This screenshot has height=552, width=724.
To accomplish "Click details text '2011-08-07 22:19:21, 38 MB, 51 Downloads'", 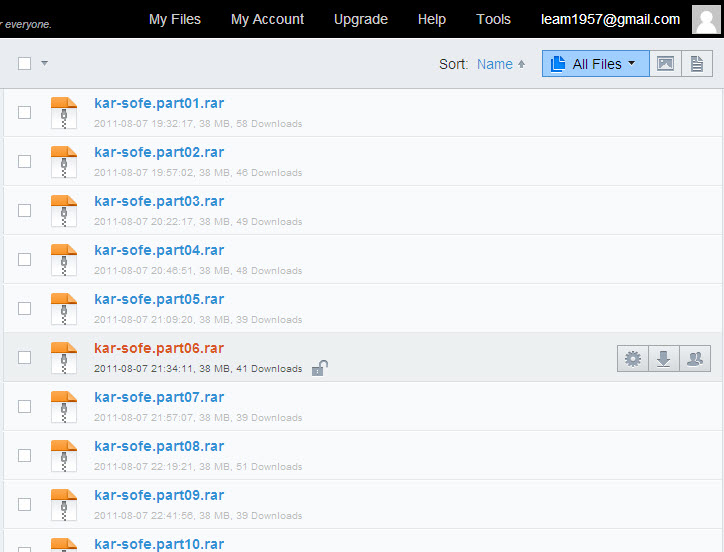I will (x=198, y=467).
